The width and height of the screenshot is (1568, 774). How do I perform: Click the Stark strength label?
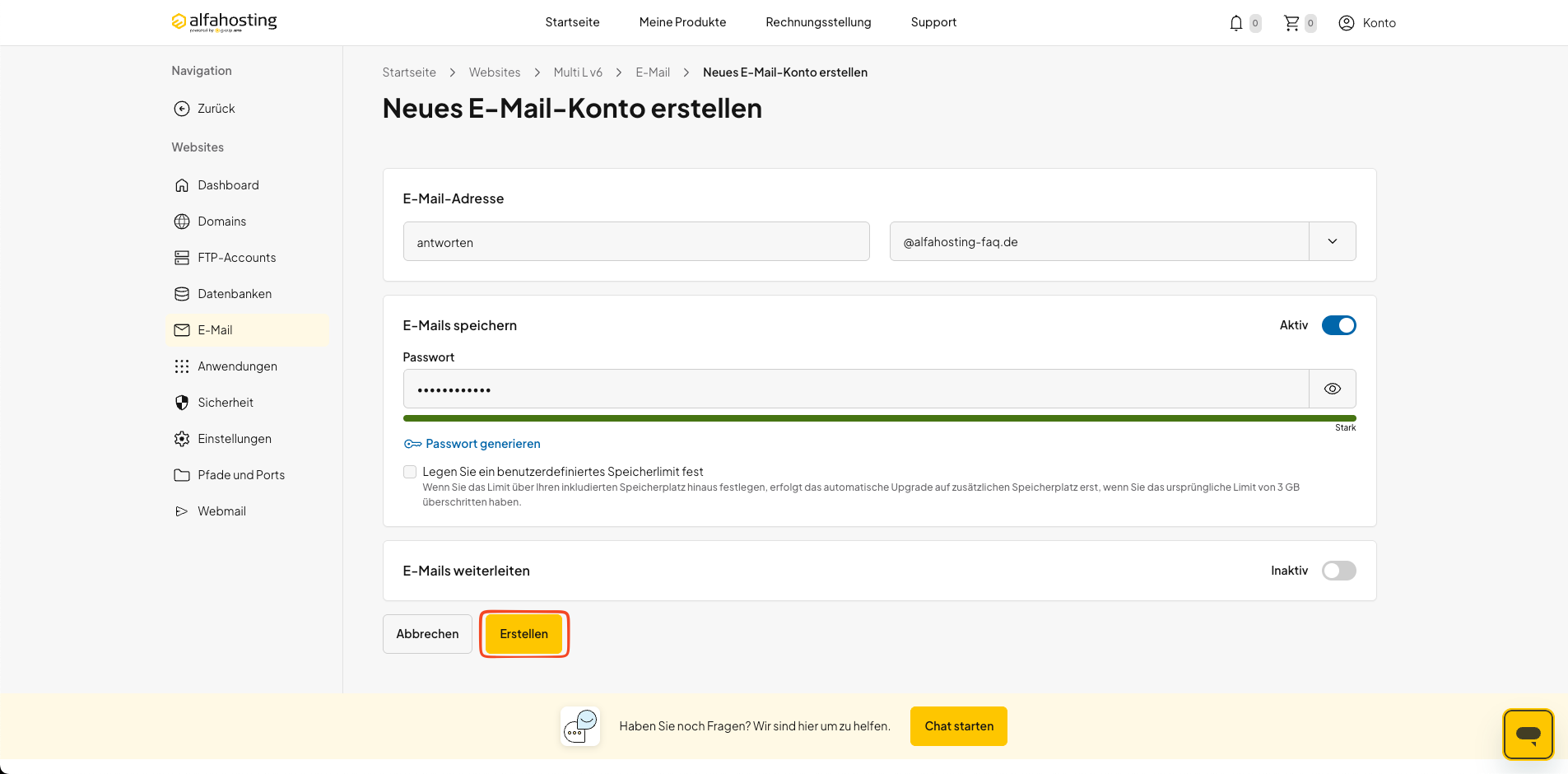coord(1346,427)
